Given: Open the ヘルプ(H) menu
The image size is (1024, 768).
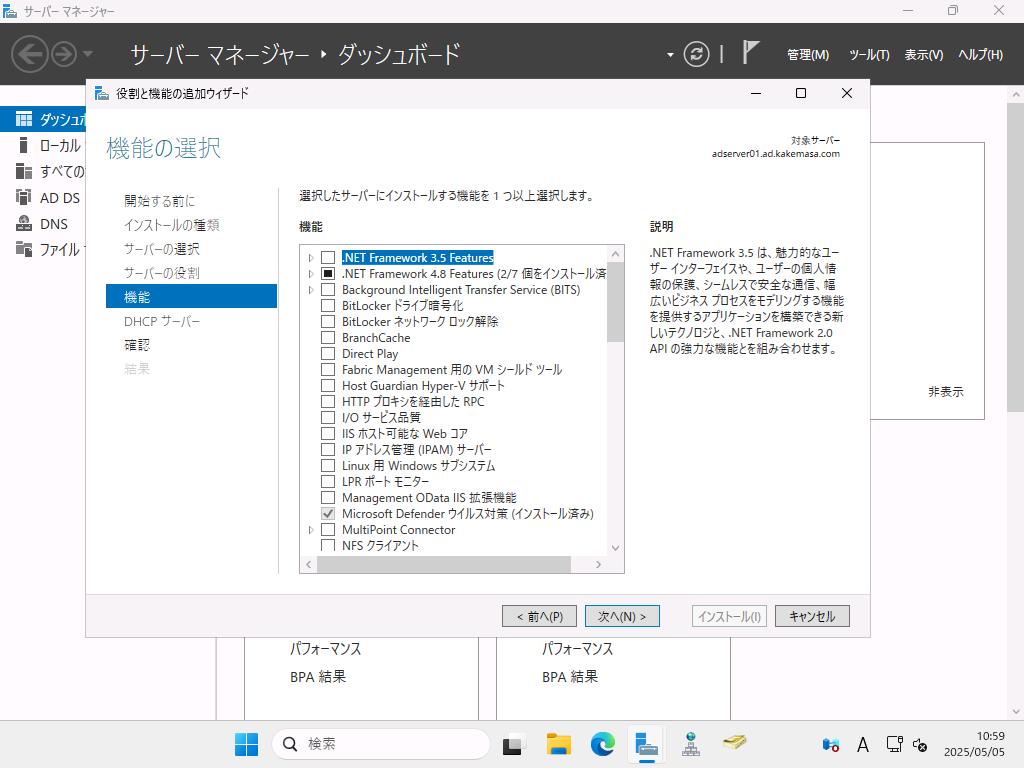Looking at the screenshot, I should coord(980,55).
